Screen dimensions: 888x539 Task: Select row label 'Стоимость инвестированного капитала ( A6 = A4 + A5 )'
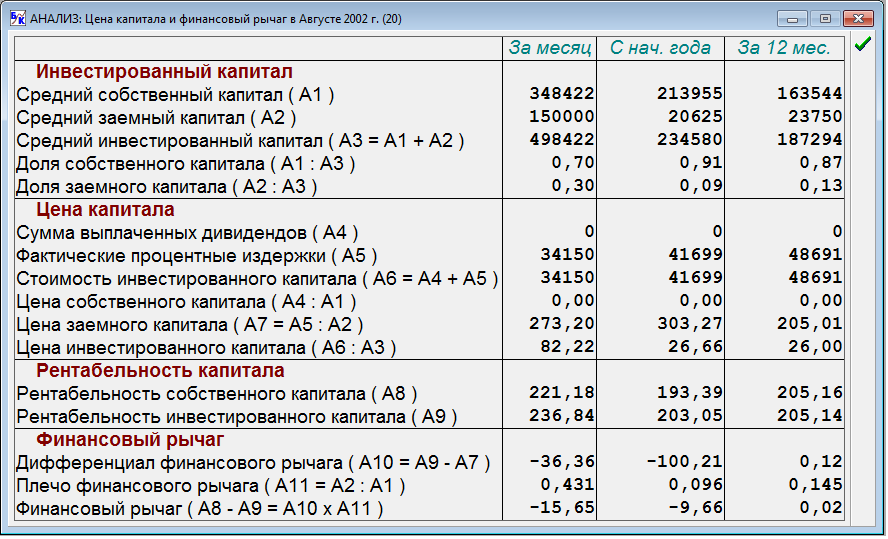[x=257, y=279]
